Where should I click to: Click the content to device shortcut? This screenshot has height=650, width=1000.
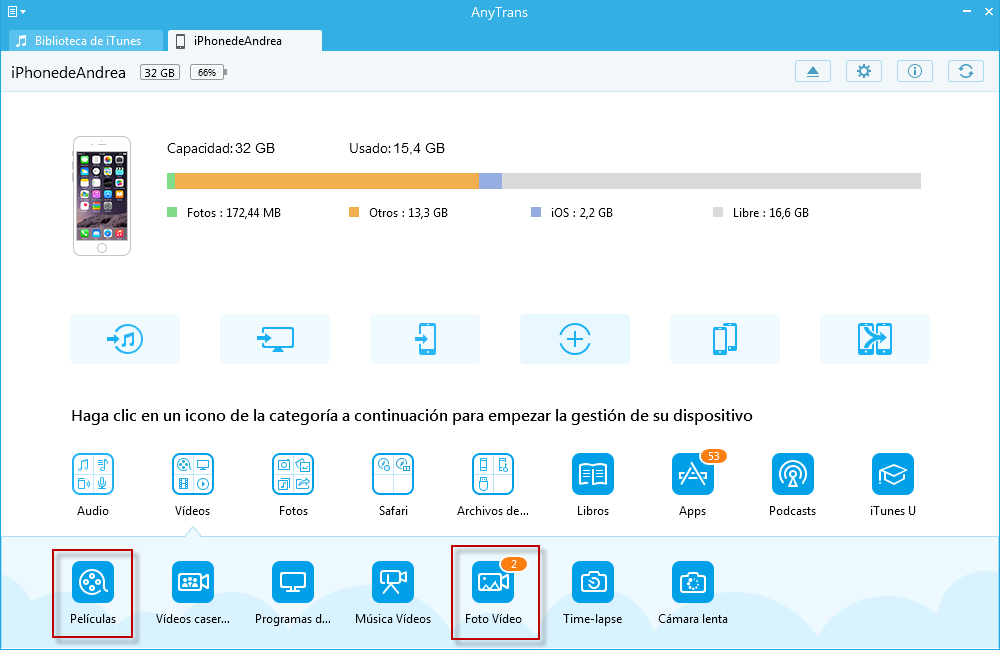pos(425,339)
